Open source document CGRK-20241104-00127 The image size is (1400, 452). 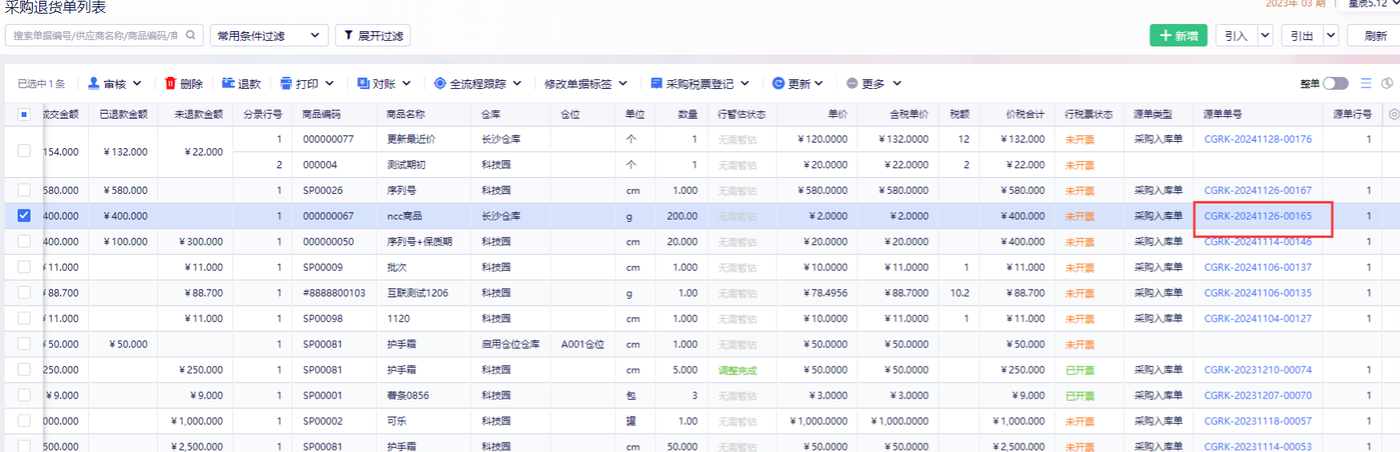[x=1257, y=318]
